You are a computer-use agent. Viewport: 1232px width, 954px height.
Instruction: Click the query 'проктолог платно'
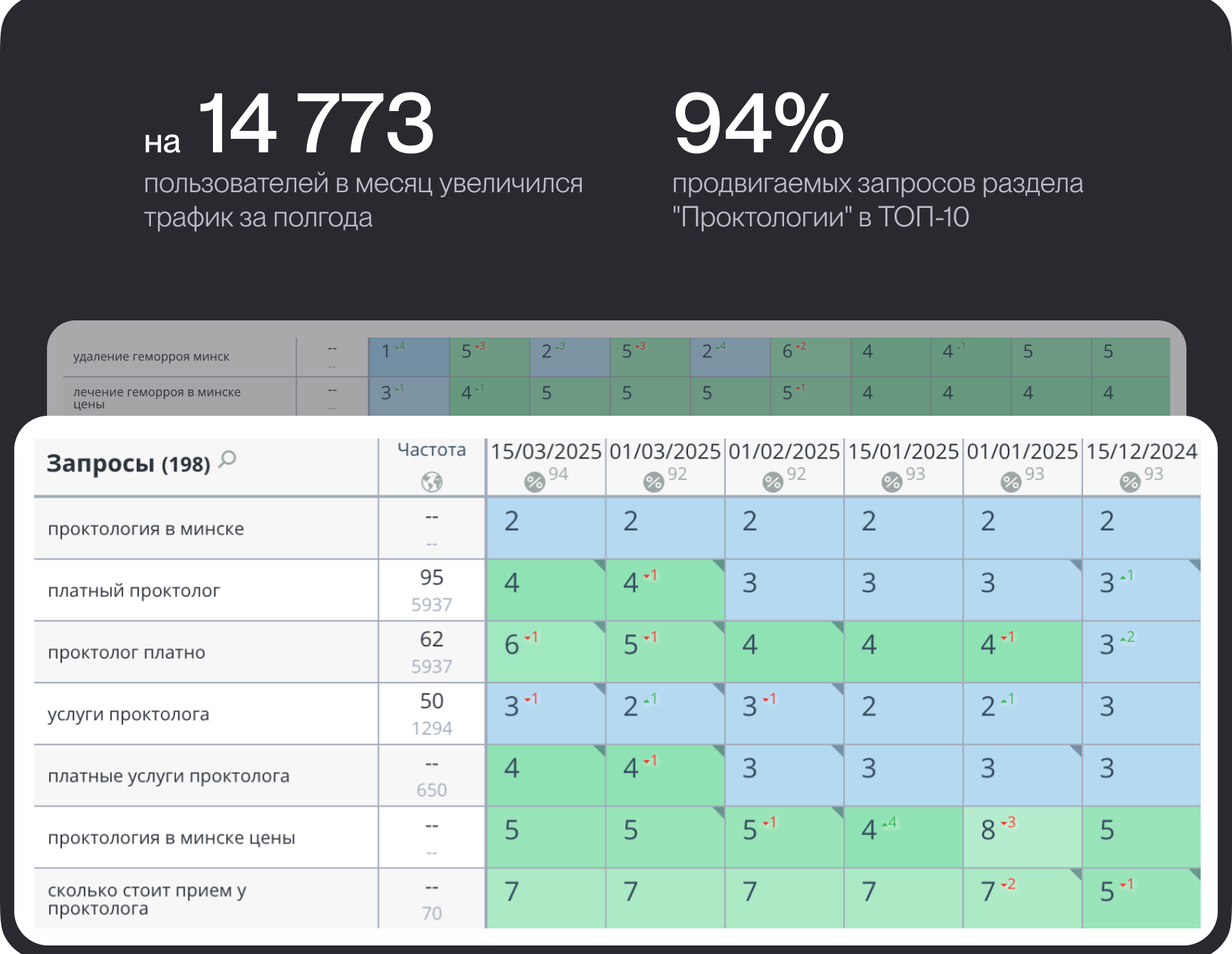click(127, 653)
